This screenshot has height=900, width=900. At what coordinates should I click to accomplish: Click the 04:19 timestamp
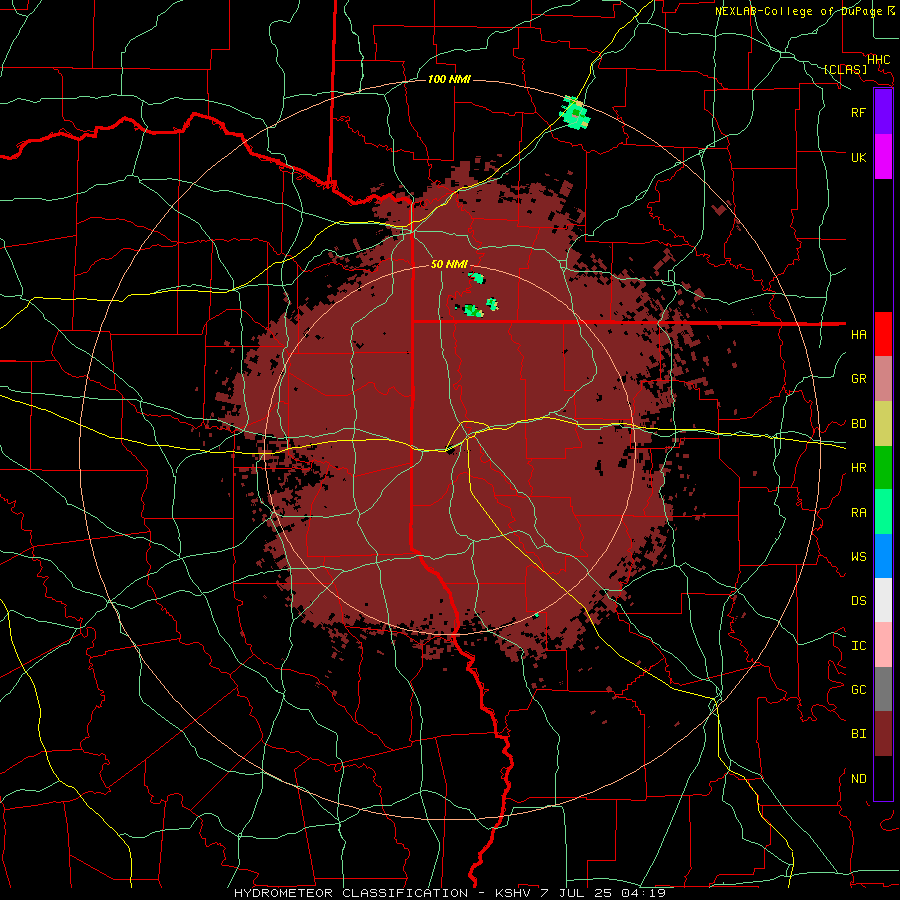tap(643, 893)
